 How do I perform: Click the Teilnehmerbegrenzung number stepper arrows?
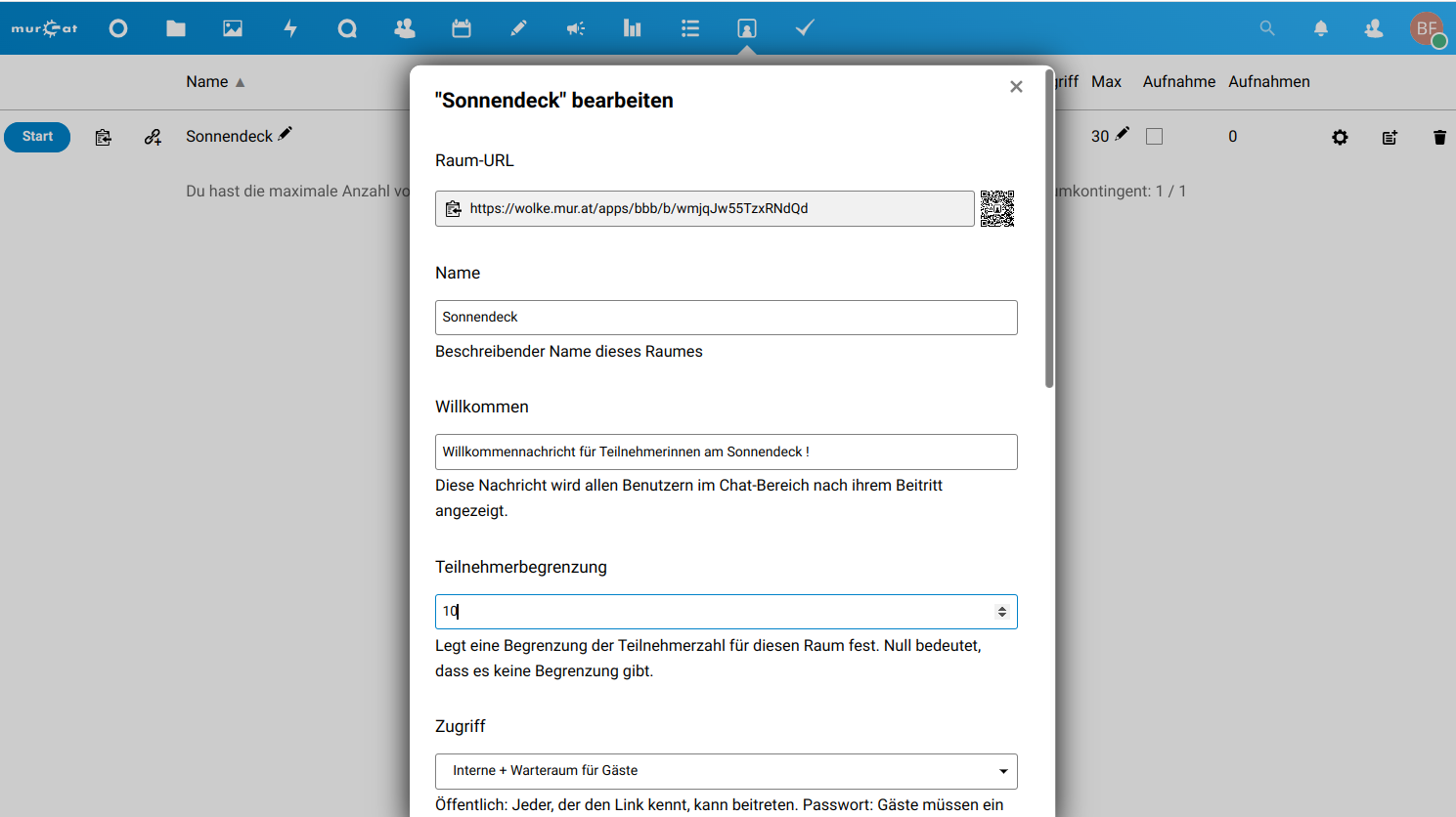1001,612
